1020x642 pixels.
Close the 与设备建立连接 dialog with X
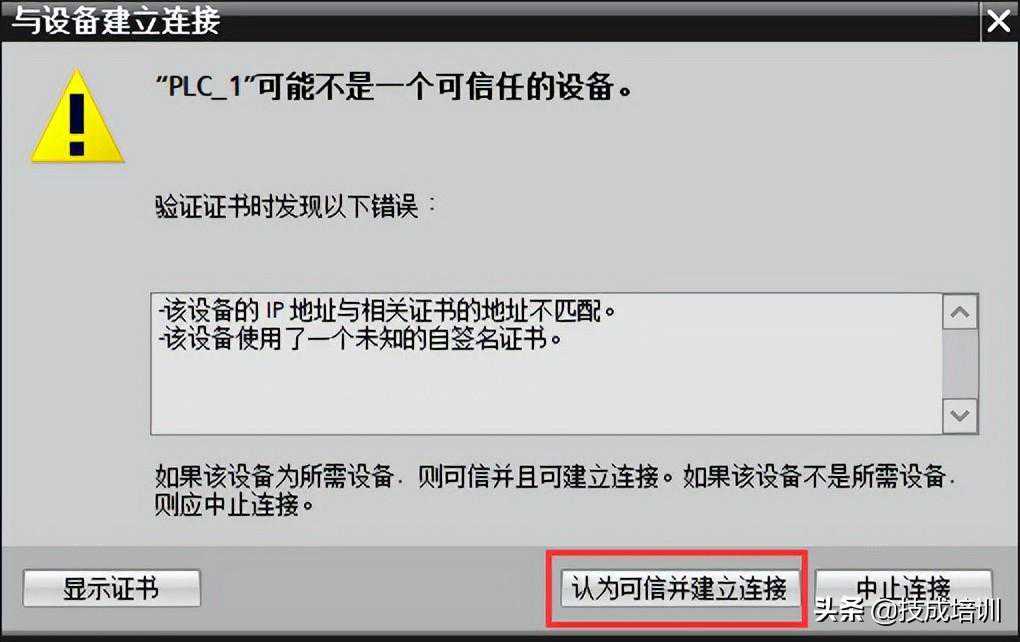coord(999,21)
